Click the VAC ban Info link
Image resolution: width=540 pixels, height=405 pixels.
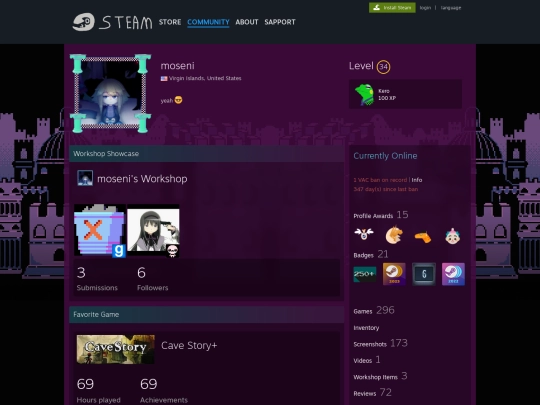417,180
